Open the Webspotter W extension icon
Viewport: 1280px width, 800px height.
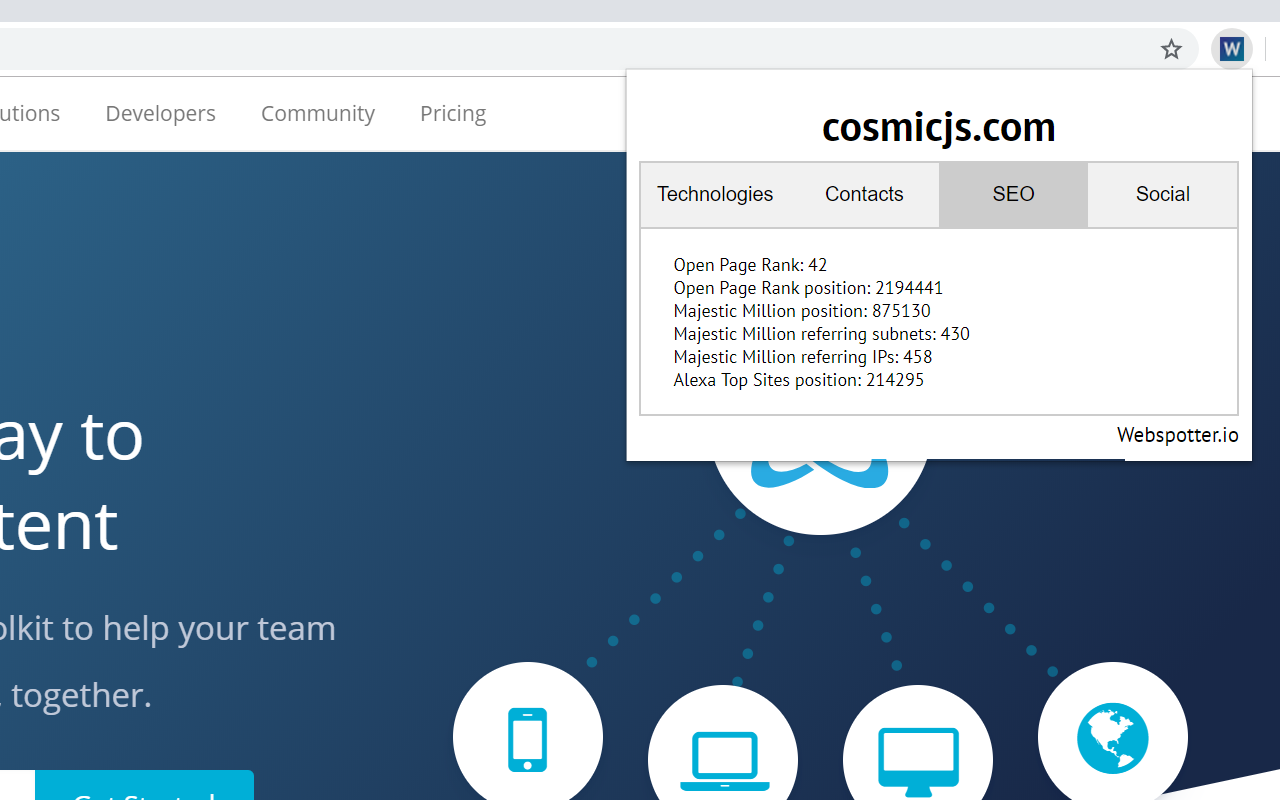pyautogui.click(x=1232, y=49)
